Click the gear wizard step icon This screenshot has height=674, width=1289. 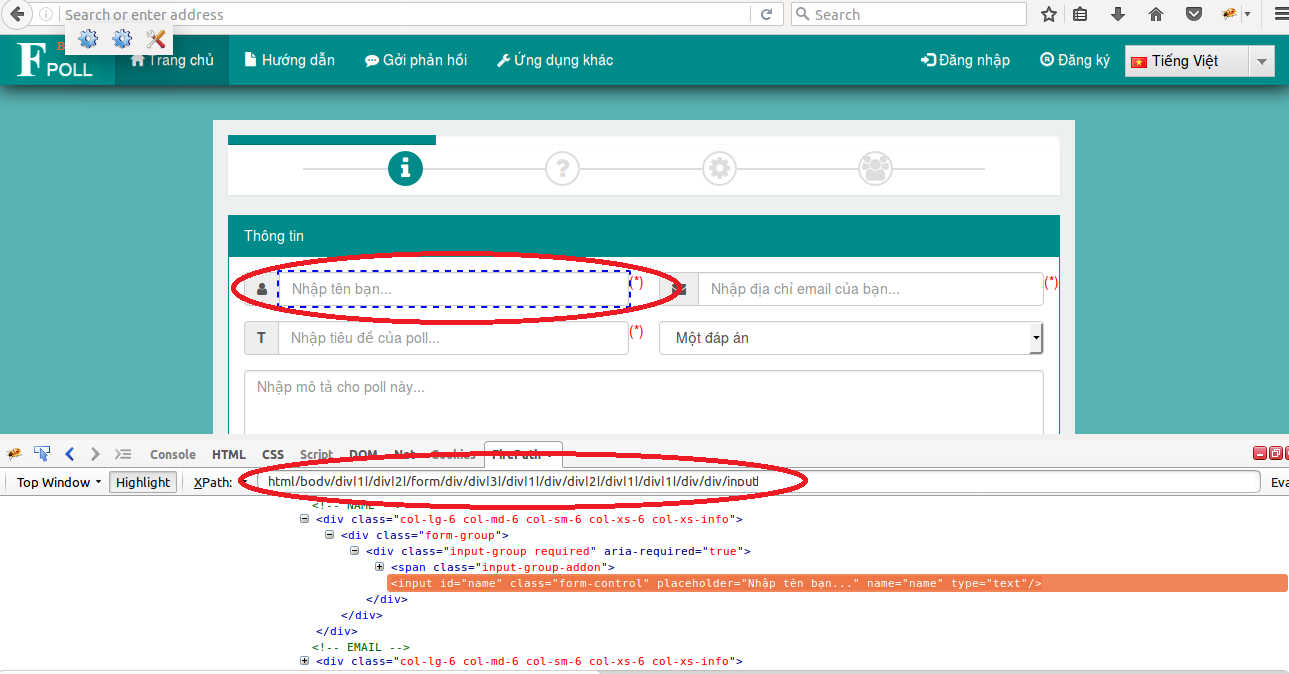click(x=719, y=168)
